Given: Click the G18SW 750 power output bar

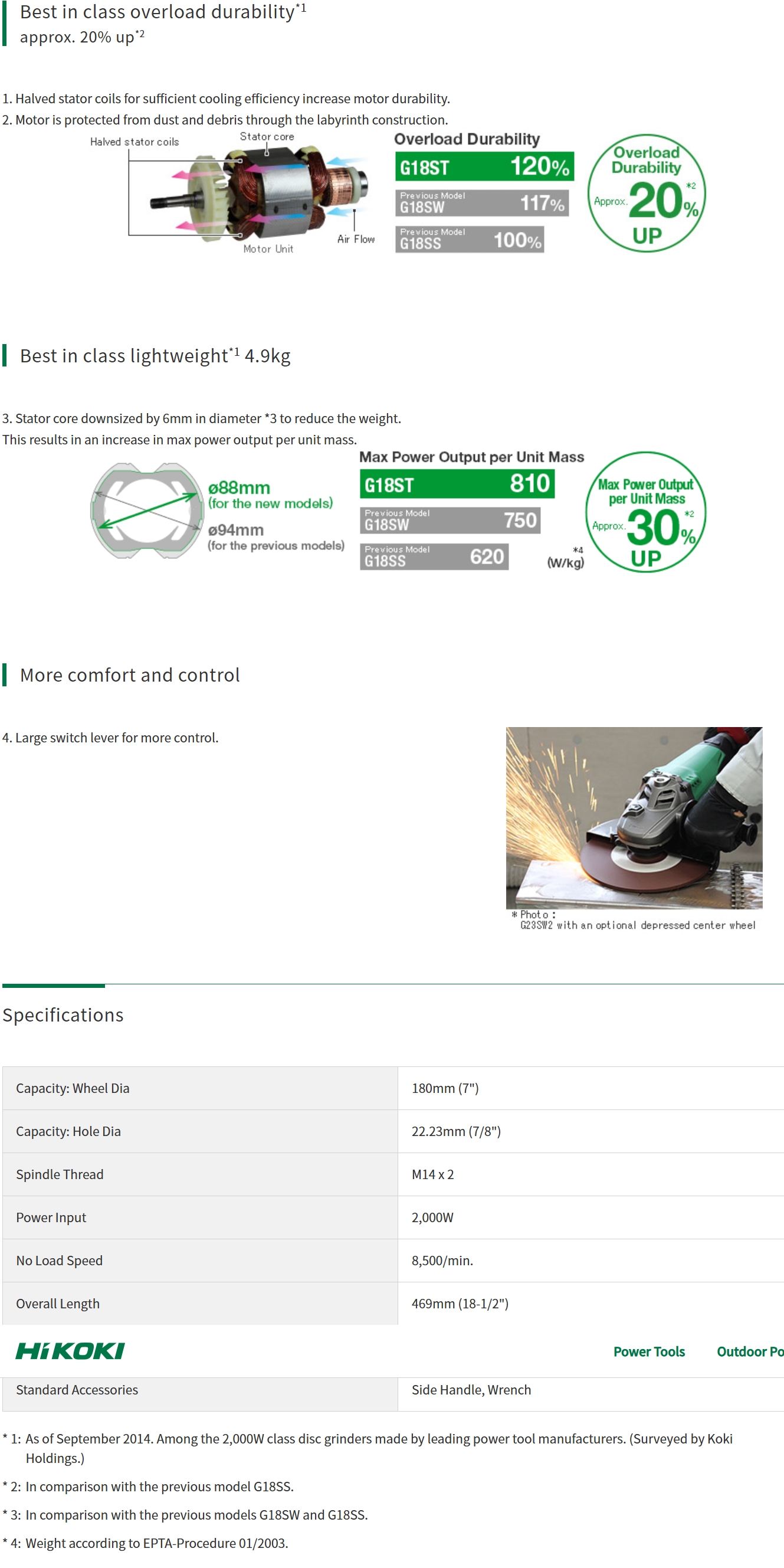Looking at the screenshot, I should coord(450,521).
